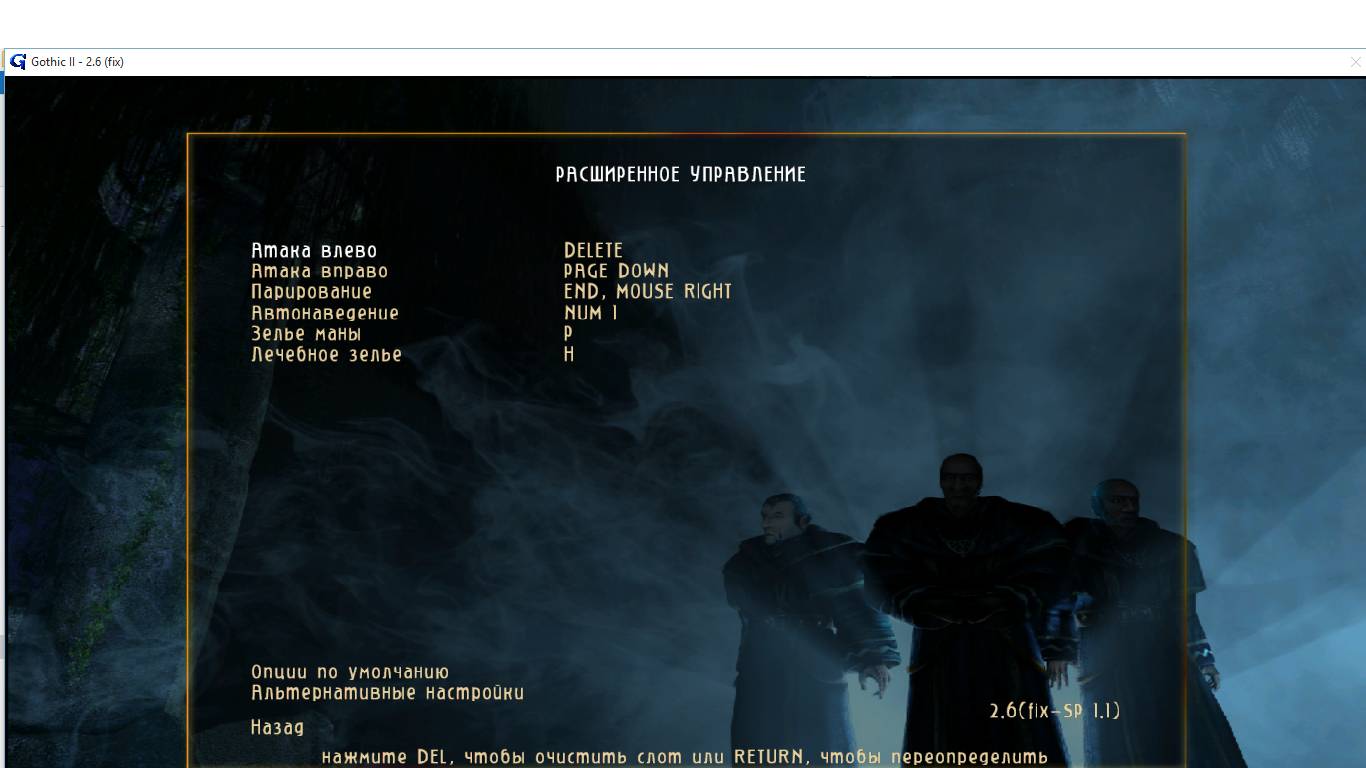Viewport: 1366px width, 768px height.
Task: Select the Парирование control option
Action: coord(311,292)
